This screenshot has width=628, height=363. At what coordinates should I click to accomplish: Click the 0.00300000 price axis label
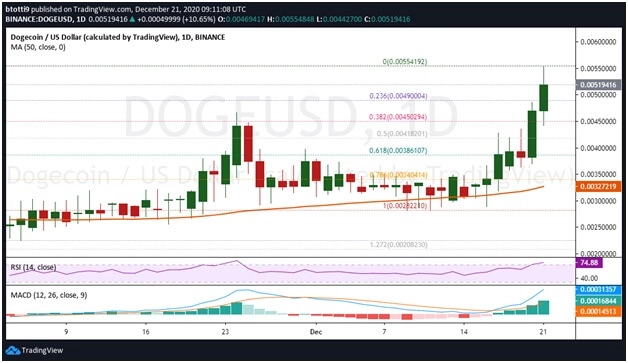598,201
